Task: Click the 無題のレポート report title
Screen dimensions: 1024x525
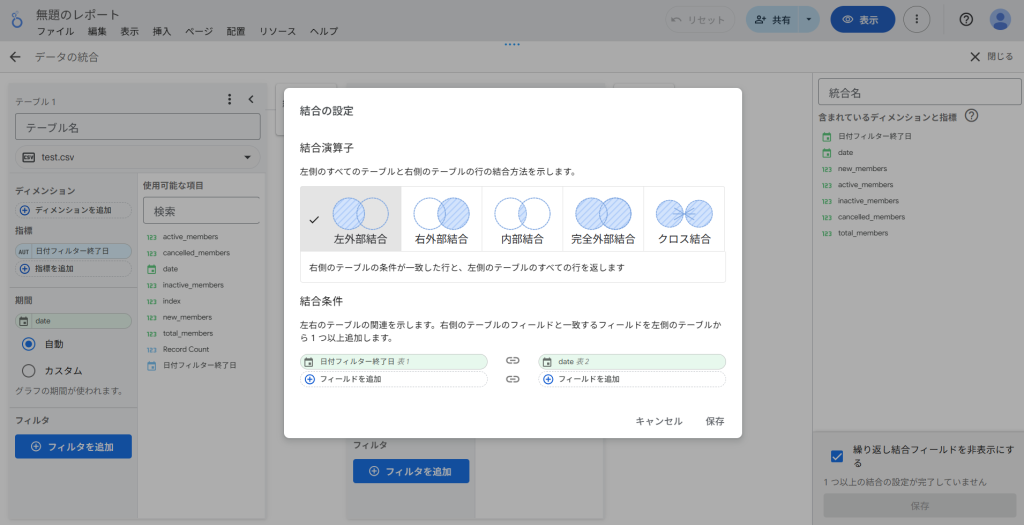Action: (x=78, y=14)
